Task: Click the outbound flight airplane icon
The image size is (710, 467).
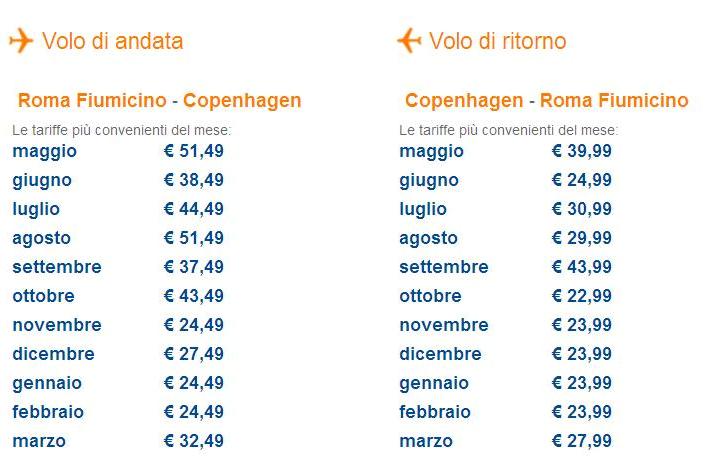Action: pyautogui.click(x=21, y=41)
